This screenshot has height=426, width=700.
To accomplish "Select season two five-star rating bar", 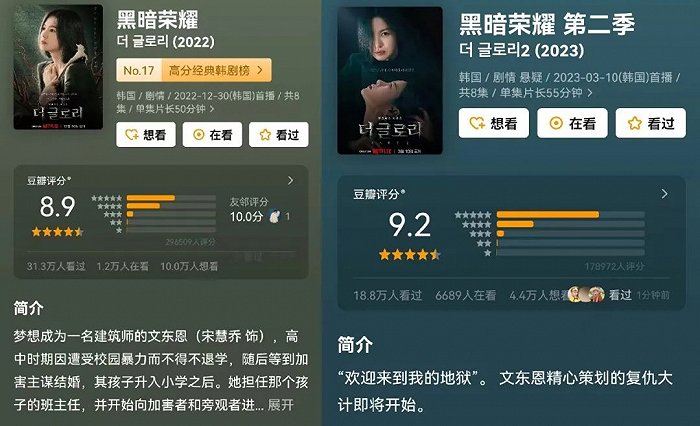I will coord(571,214).
